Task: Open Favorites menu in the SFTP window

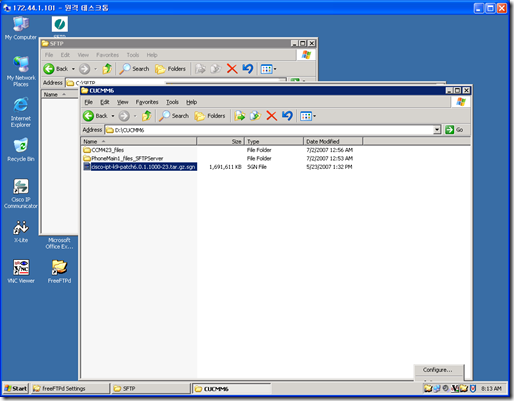Action: [x=107, y=55]
